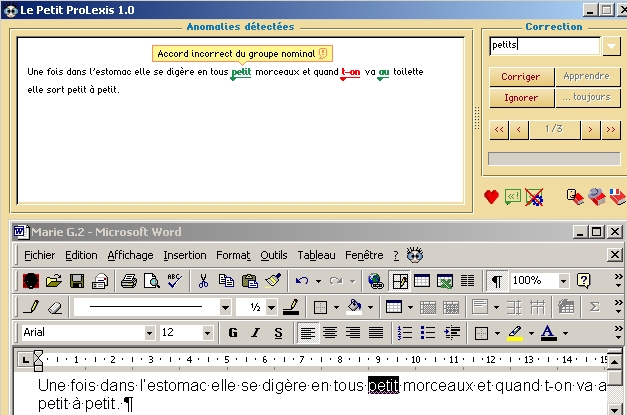Toggle Bold formatting (G)
This screenshot has width=627, height=415.
coord(233,333)
